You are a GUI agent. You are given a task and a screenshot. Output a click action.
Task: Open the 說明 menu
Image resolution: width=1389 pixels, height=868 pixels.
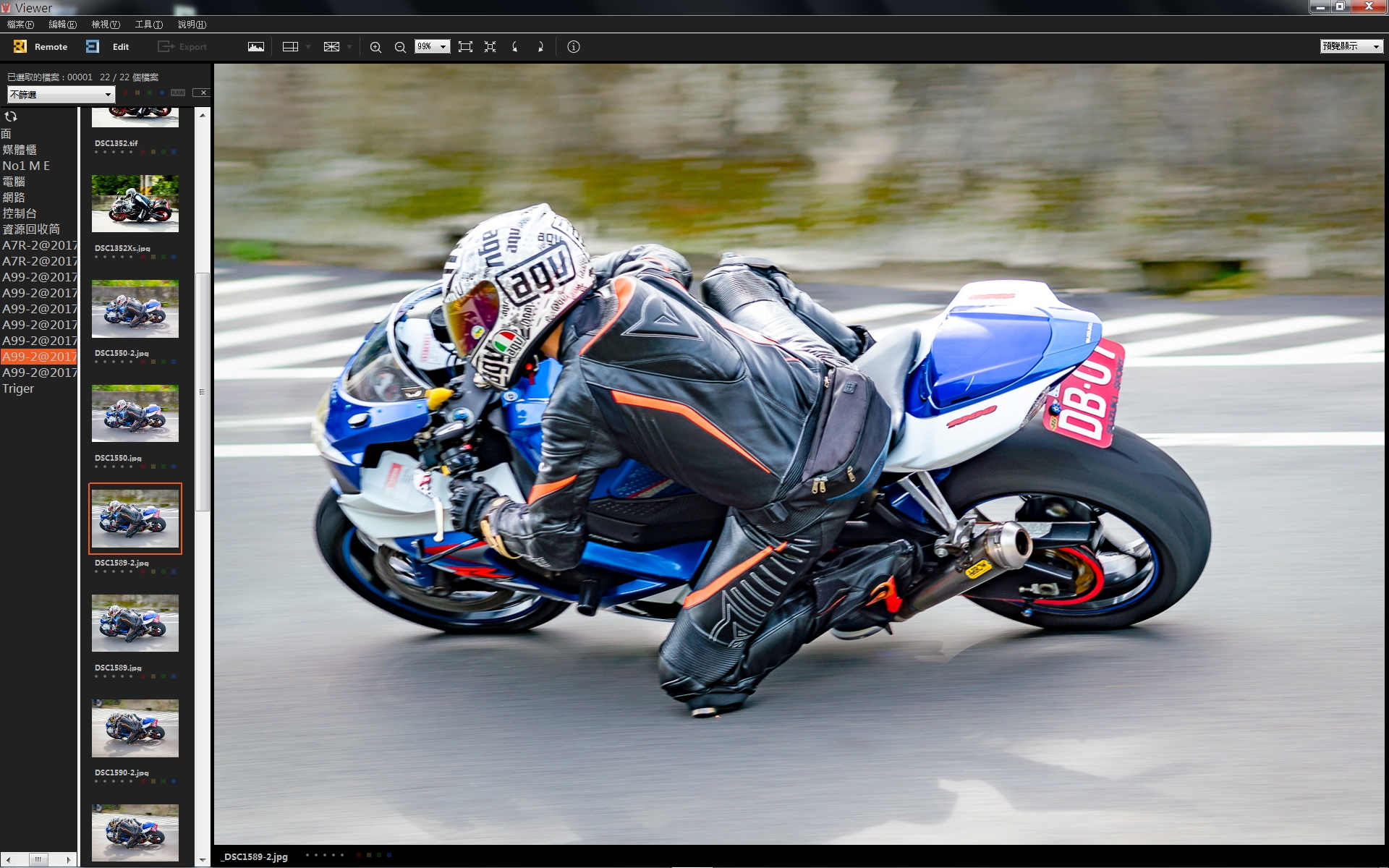click(x=192, y=25)
